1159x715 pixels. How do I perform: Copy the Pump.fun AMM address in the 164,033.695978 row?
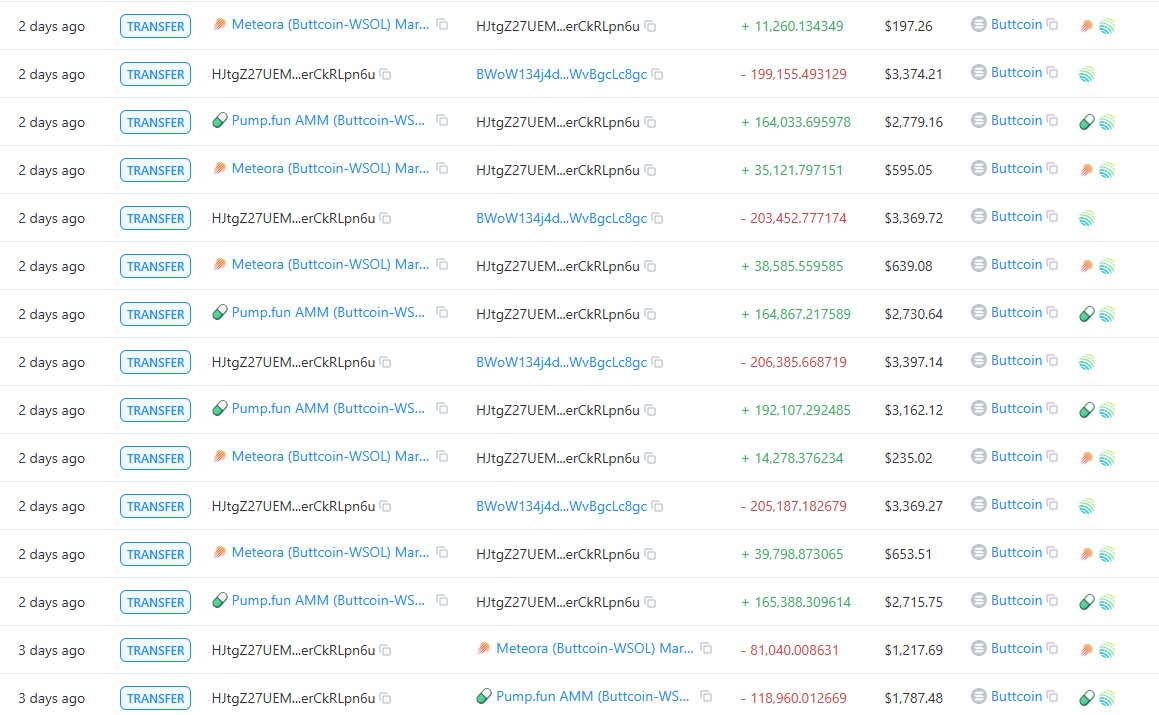click(x=442, y=121)
